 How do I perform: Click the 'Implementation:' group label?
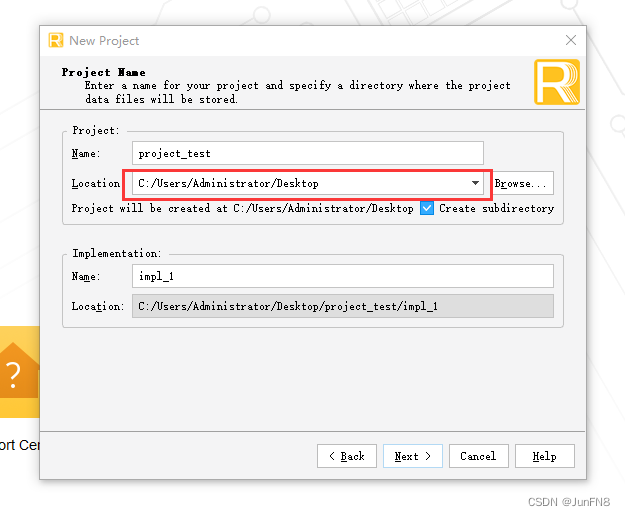[x=116, y=253]
